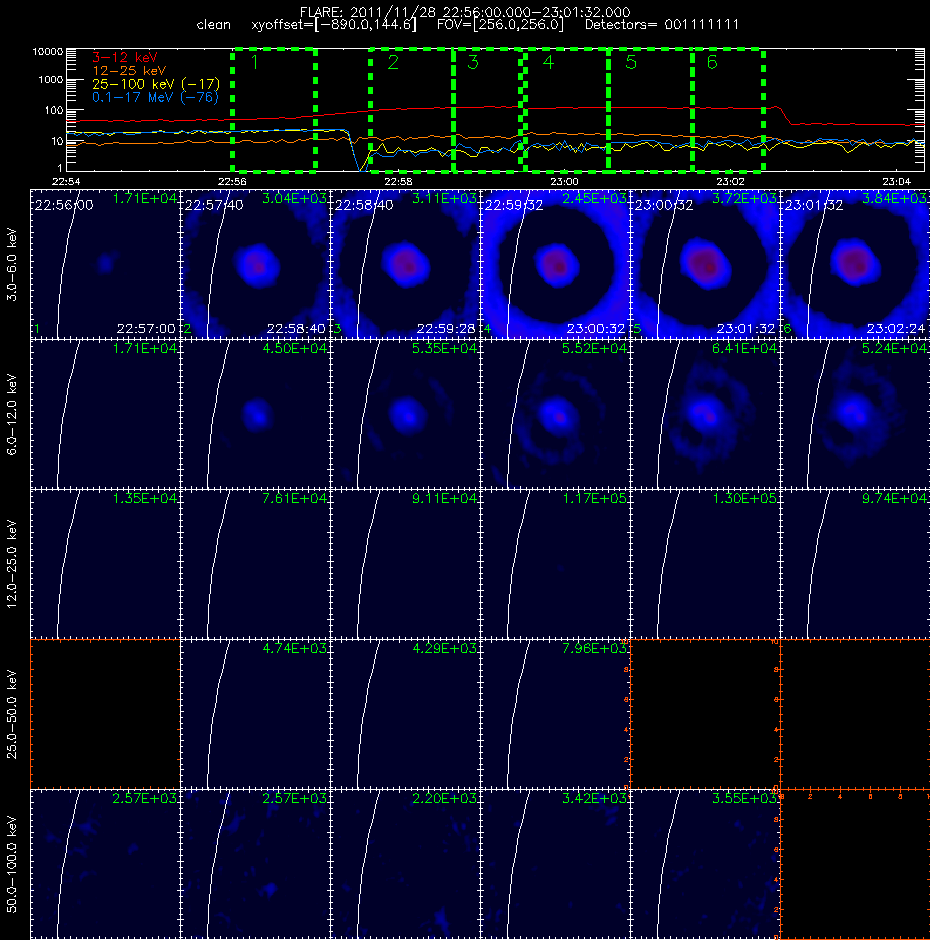Click peak value 1.30E+05
This screenshot has height=940, width=930.
click(744, 499)
